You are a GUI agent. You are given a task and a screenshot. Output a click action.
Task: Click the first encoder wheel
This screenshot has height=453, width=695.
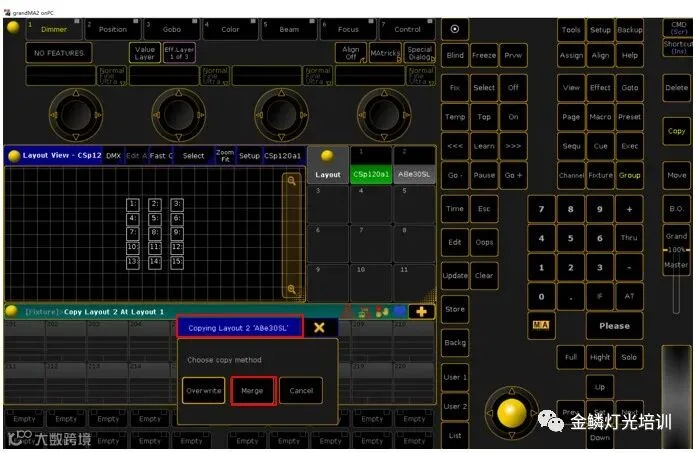pos(76,114)
